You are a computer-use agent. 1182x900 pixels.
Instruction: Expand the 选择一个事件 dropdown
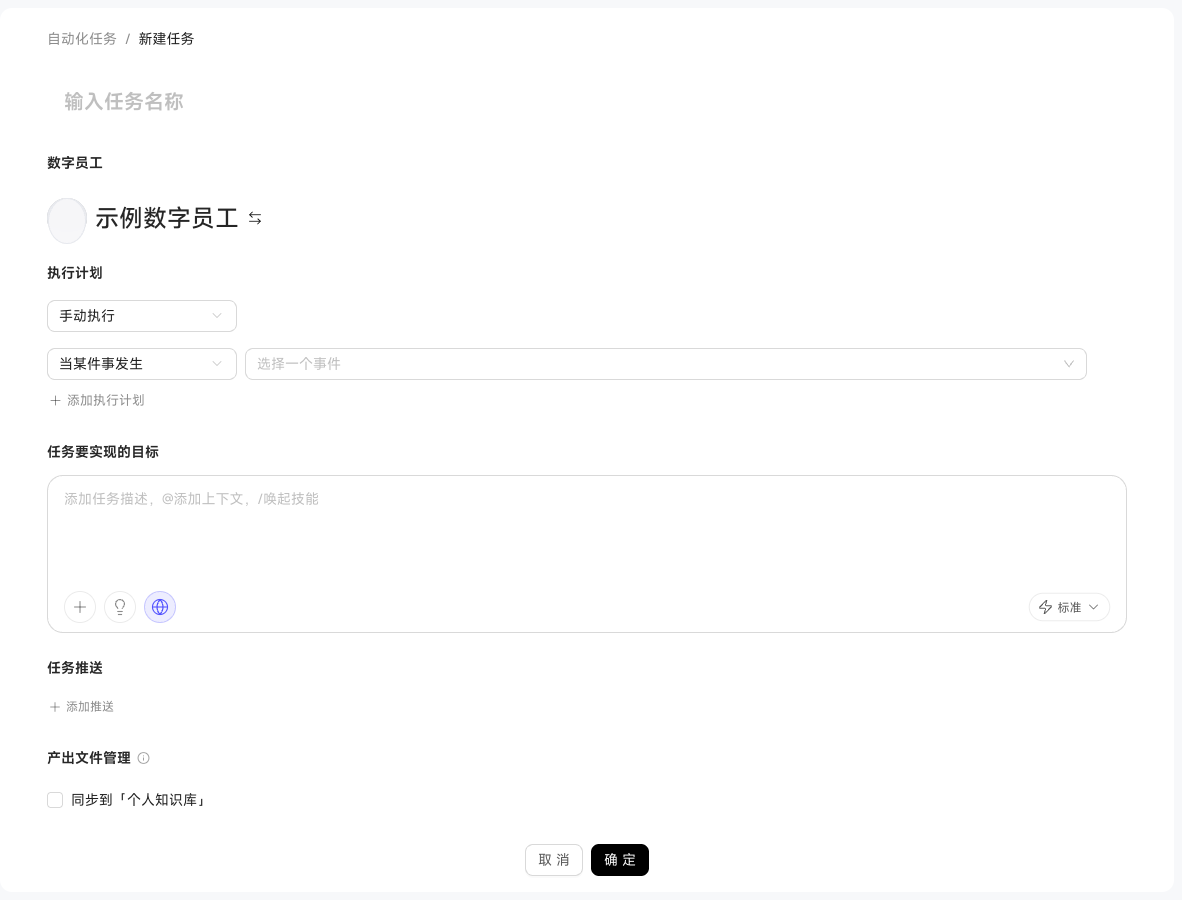666,364
